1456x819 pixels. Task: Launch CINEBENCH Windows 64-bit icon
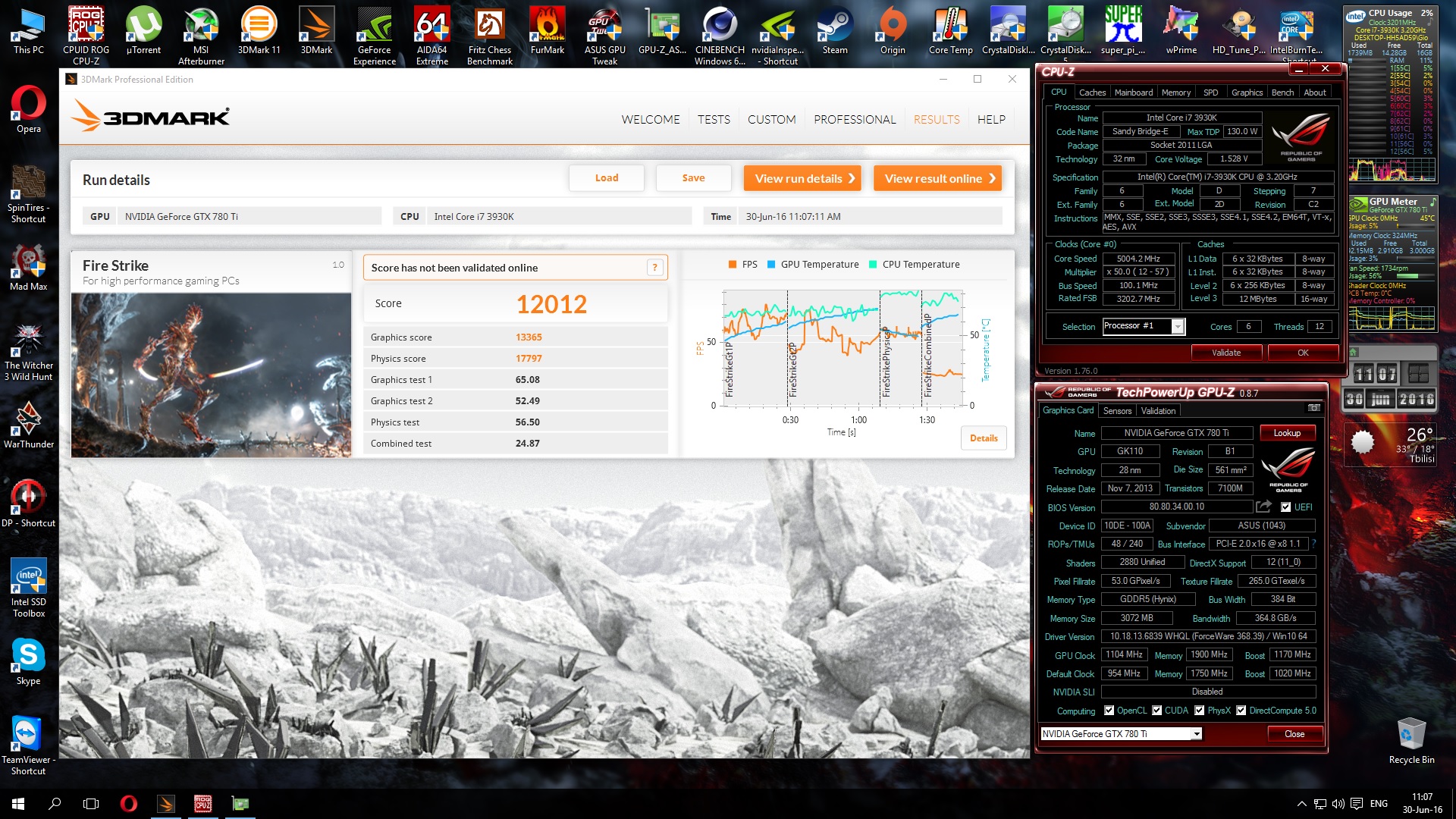click(718, 23)
